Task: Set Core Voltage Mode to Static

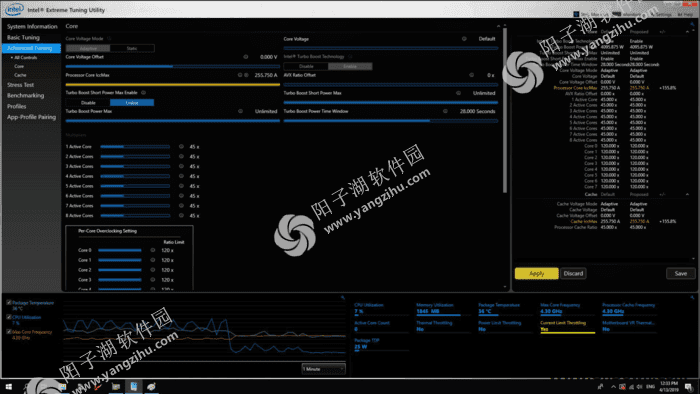Action: (132, 48)
